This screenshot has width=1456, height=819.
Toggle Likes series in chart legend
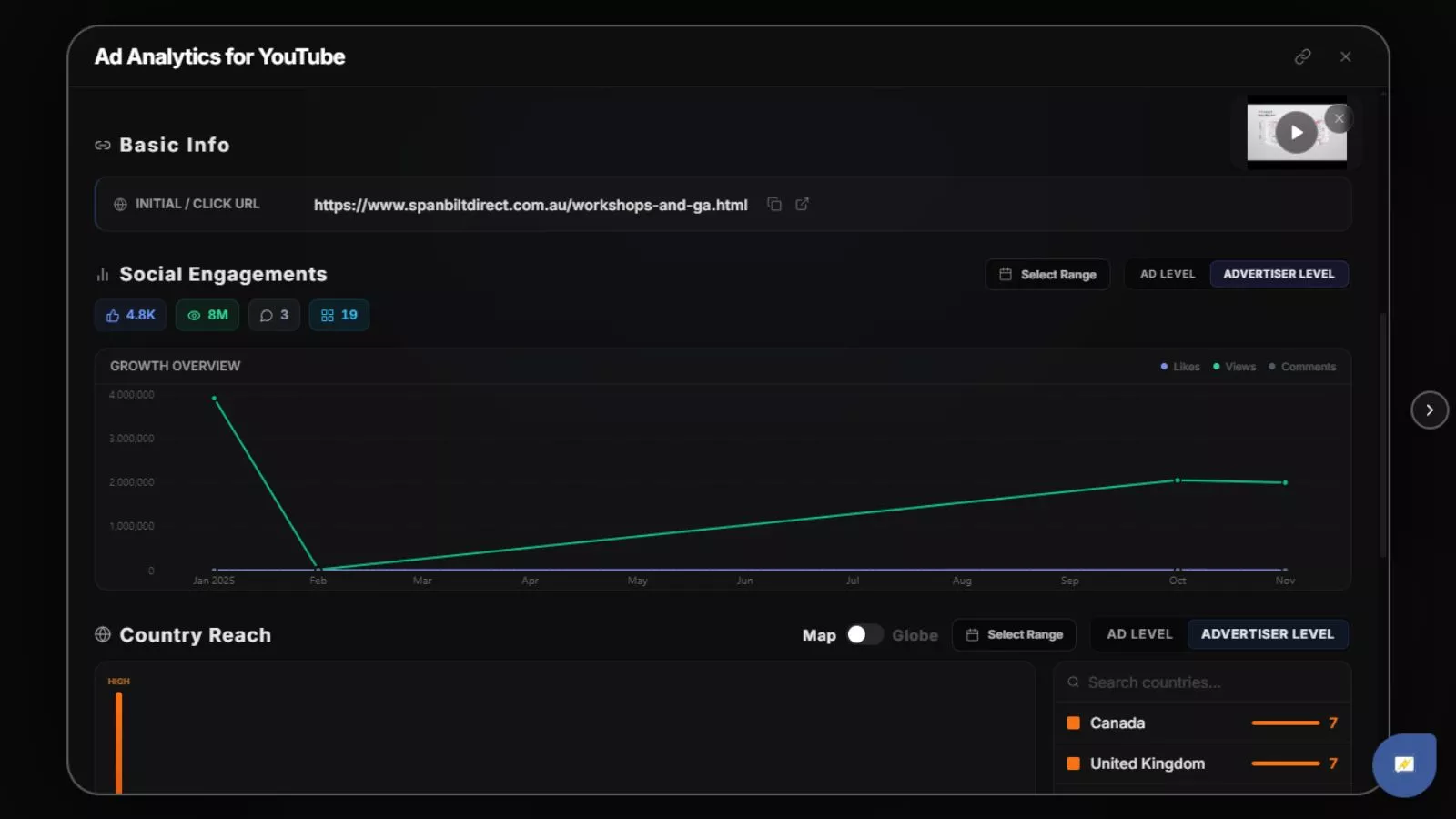tap(1180, 367)
